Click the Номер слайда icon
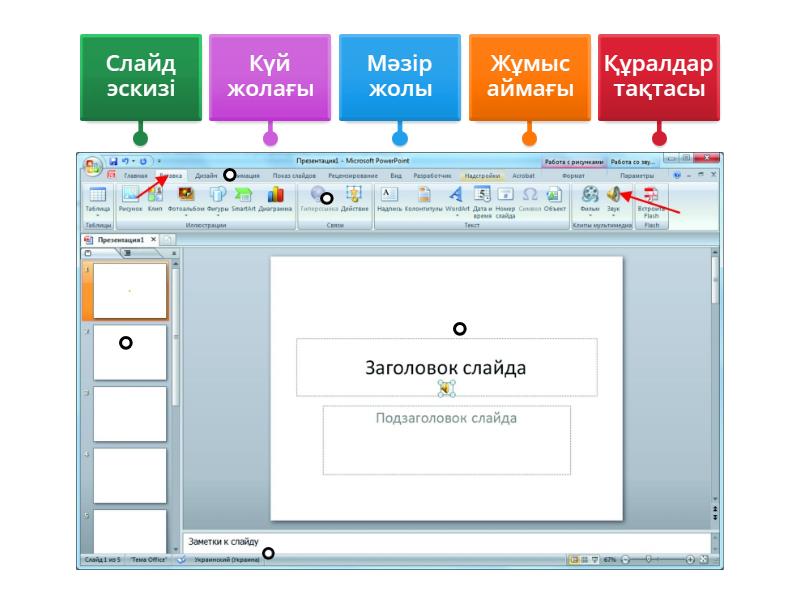Screen dimensions: 800x600 click(x=505, y=202)
